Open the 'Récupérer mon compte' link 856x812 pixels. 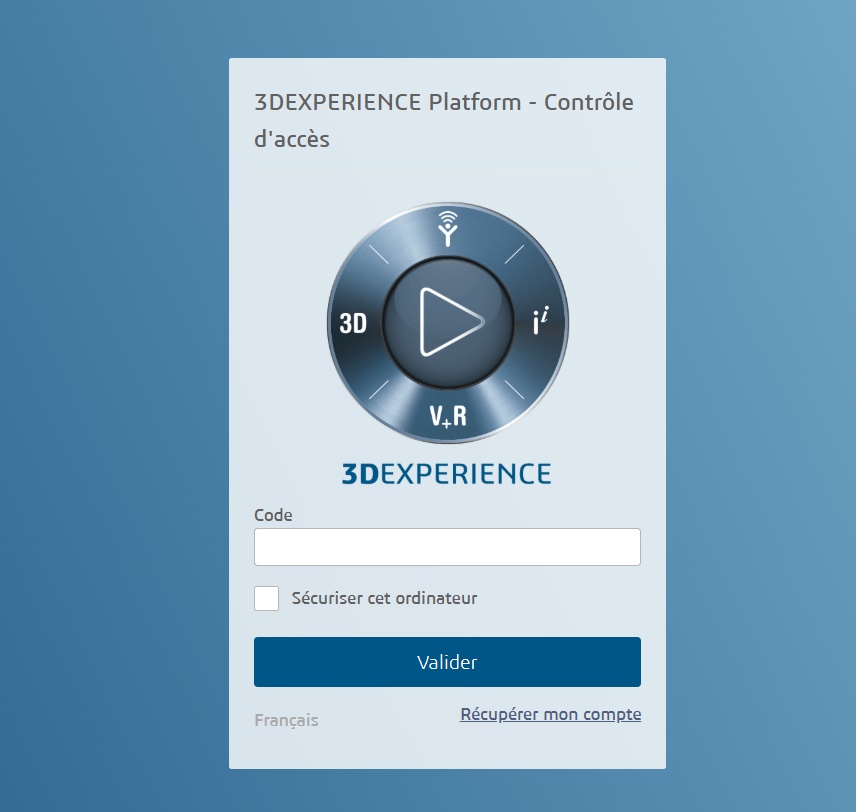550,714
